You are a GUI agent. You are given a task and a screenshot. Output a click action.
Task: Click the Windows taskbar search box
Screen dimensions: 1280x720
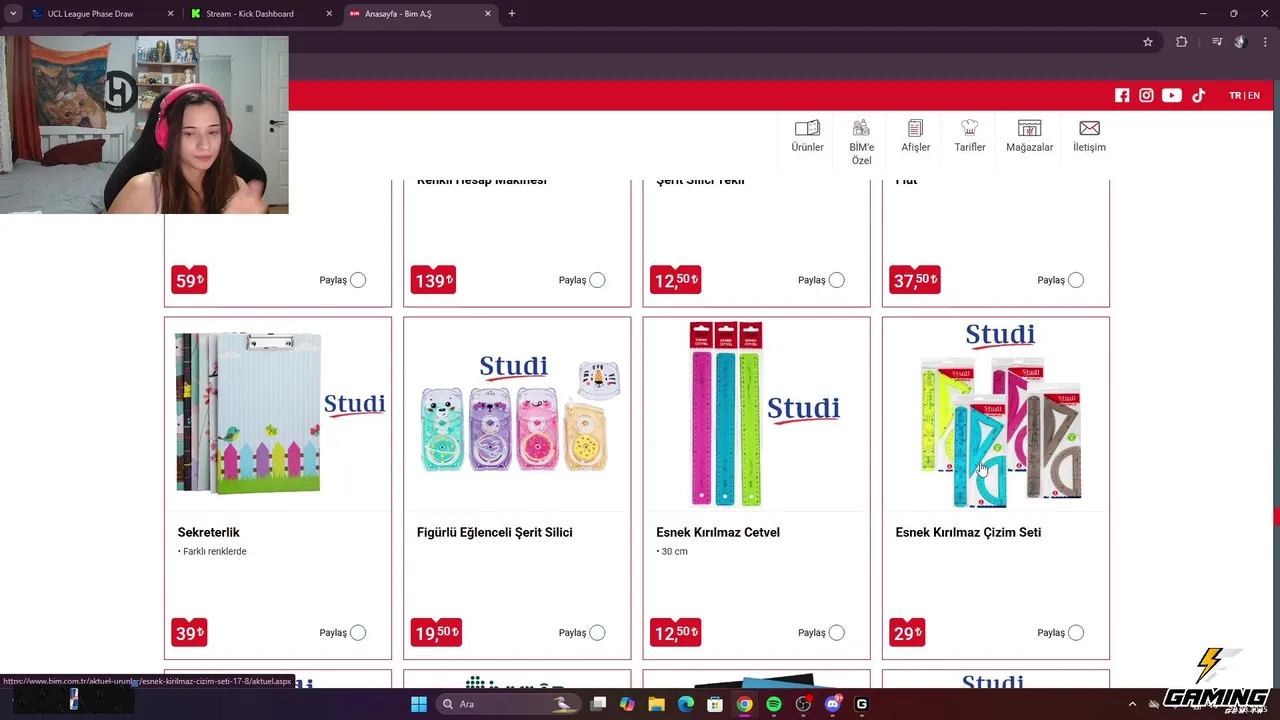(x=508, y=704)
